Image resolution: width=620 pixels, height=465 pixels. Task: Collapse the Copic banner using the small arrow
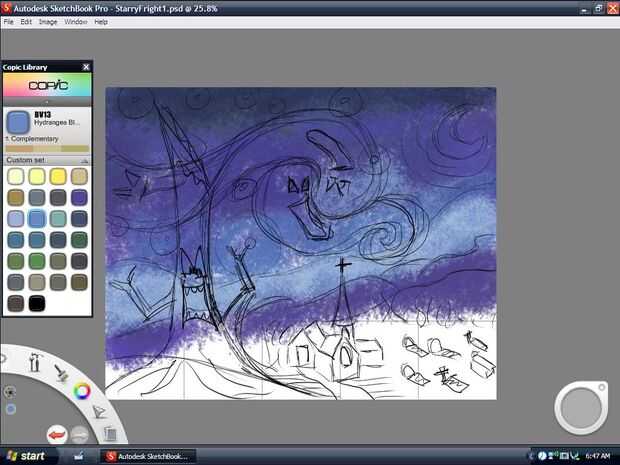(47, 102)
